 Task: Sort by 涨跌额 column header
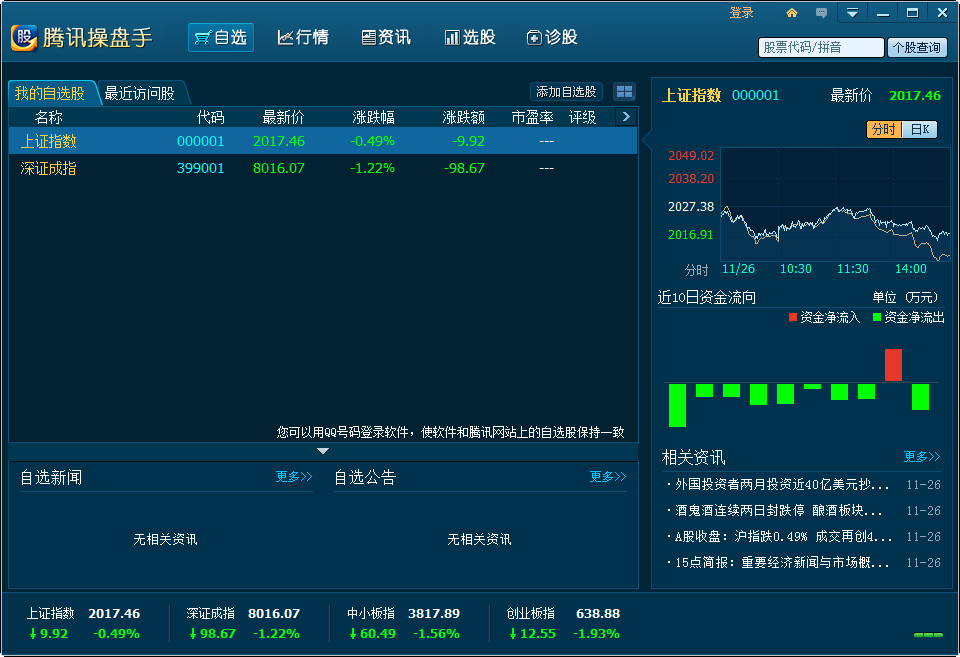click(463, 117)
